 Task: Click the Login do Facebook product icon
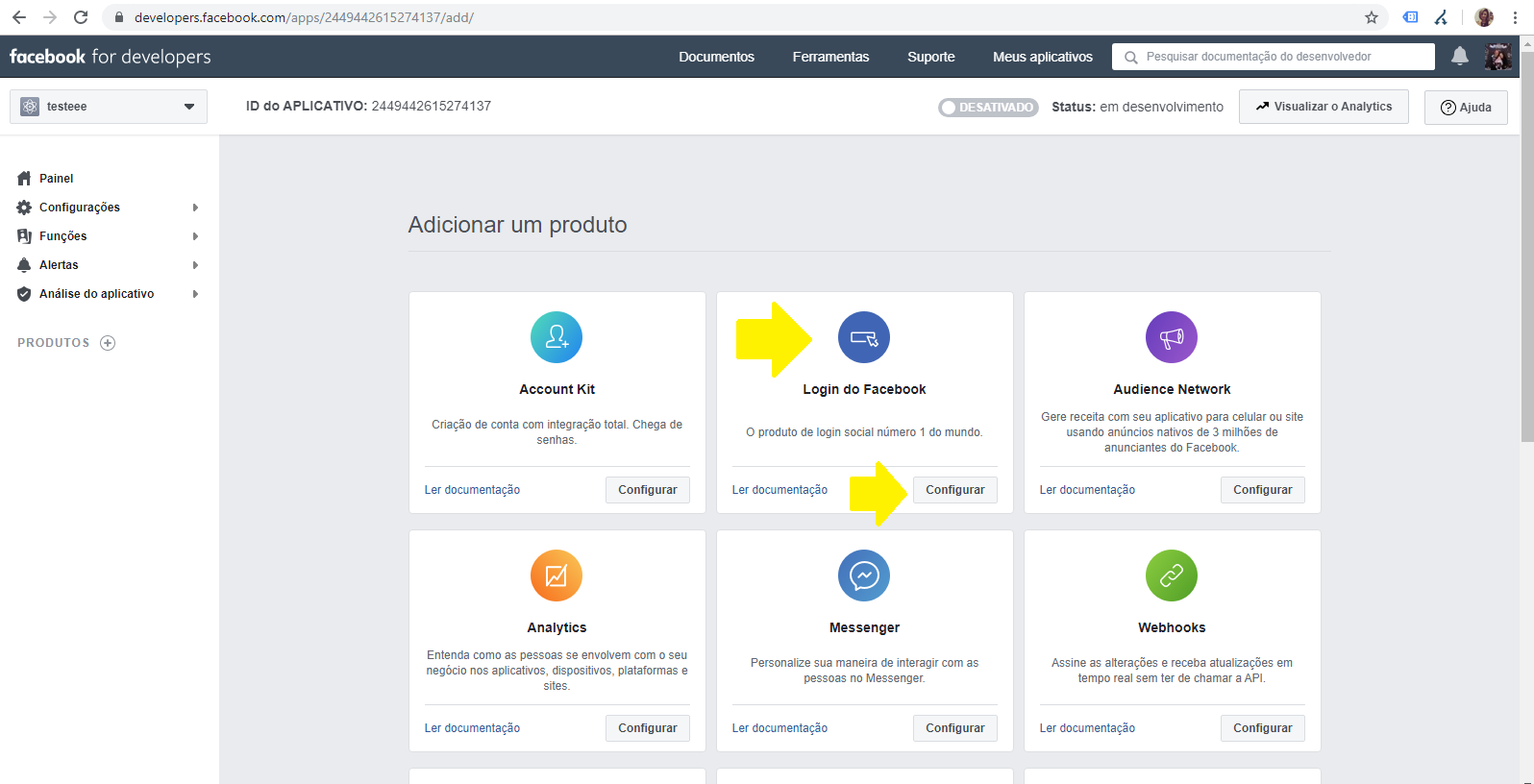point(864,337)
